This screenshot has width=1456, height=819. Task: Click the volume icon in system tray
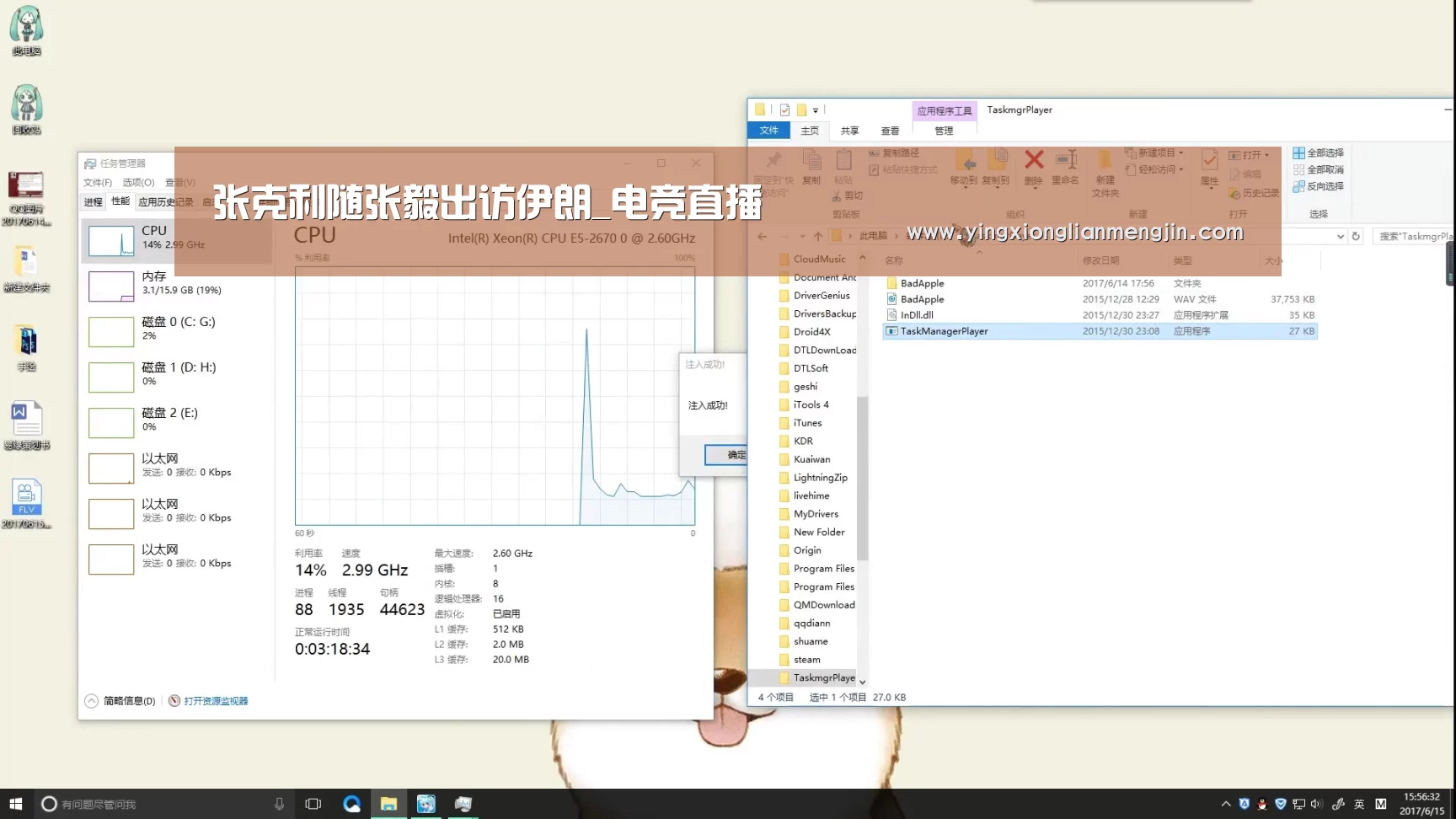click(1315, 804)
